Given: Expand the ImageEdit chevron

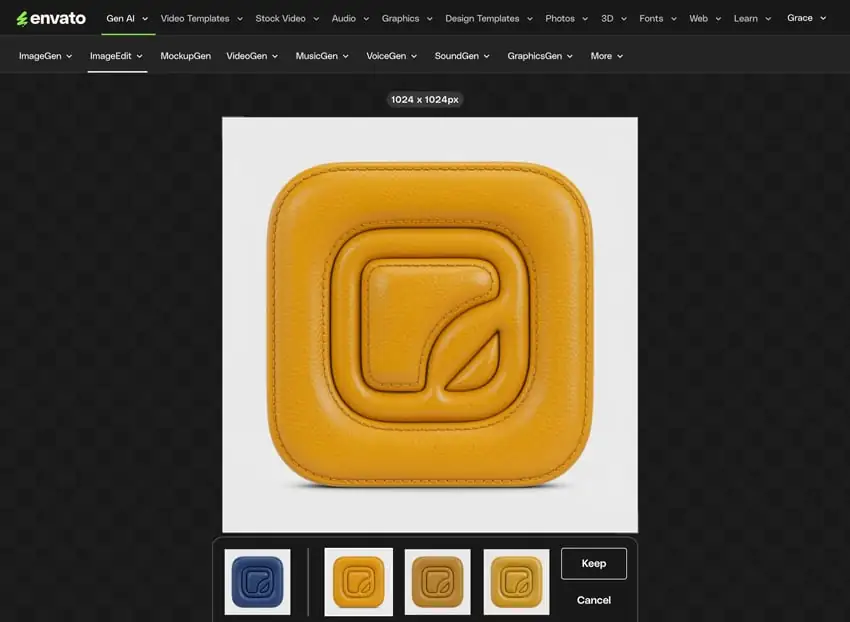Looking at the screenshot, I should (x=139, y=56).
